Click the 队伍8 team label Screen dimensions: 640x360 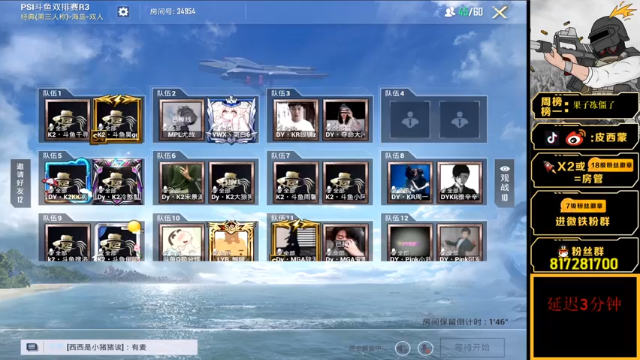[395, 156]
